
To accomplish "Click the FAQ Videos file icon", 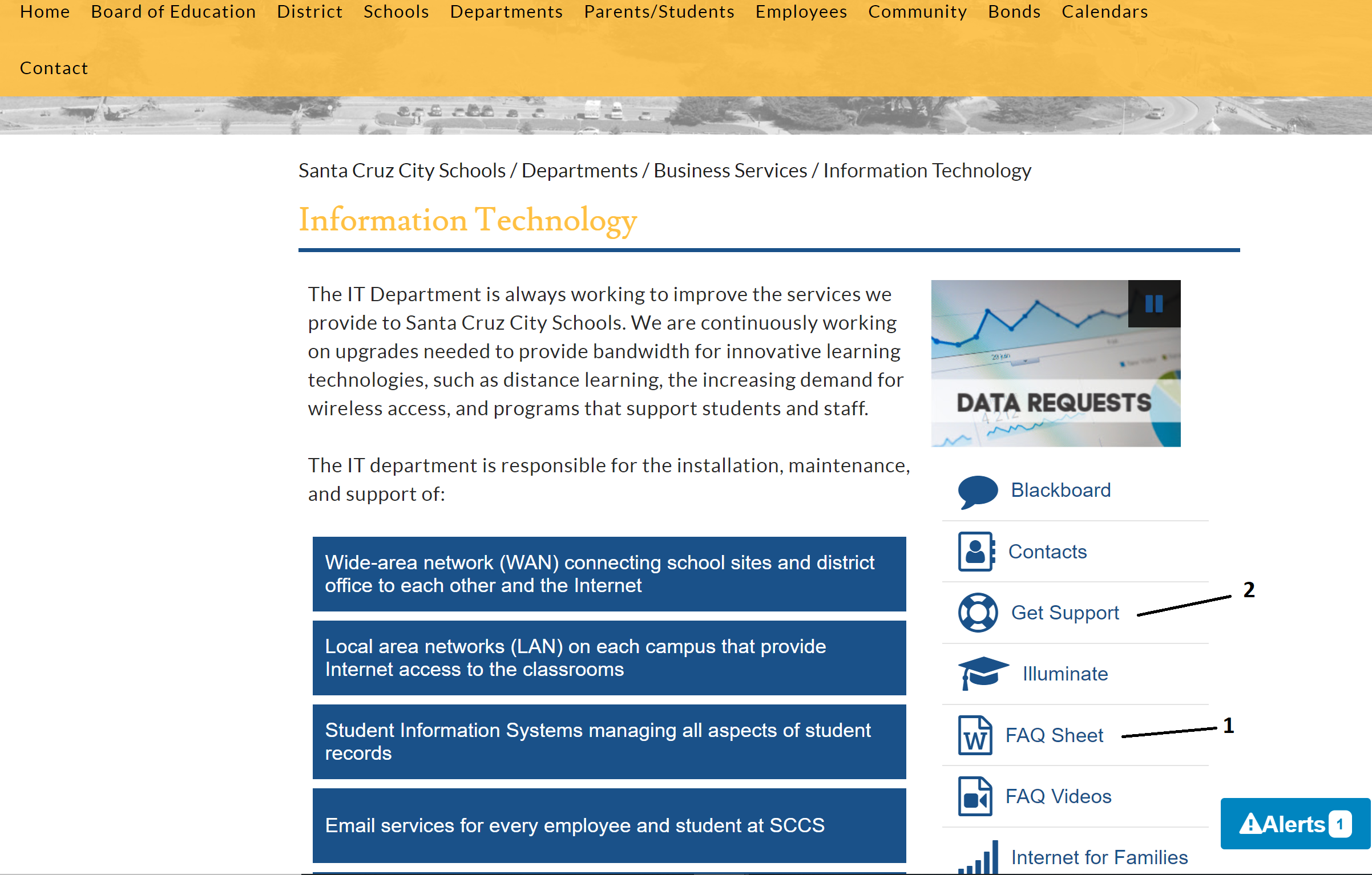I will 975,796.
